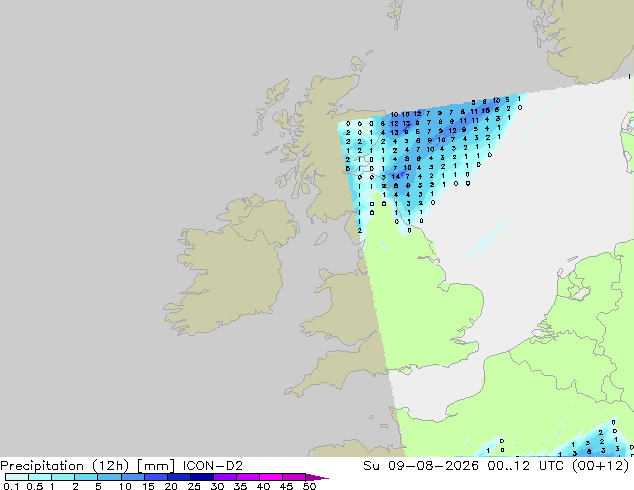
Task: Click the "2" legend scale label
Action: [75, 486]
